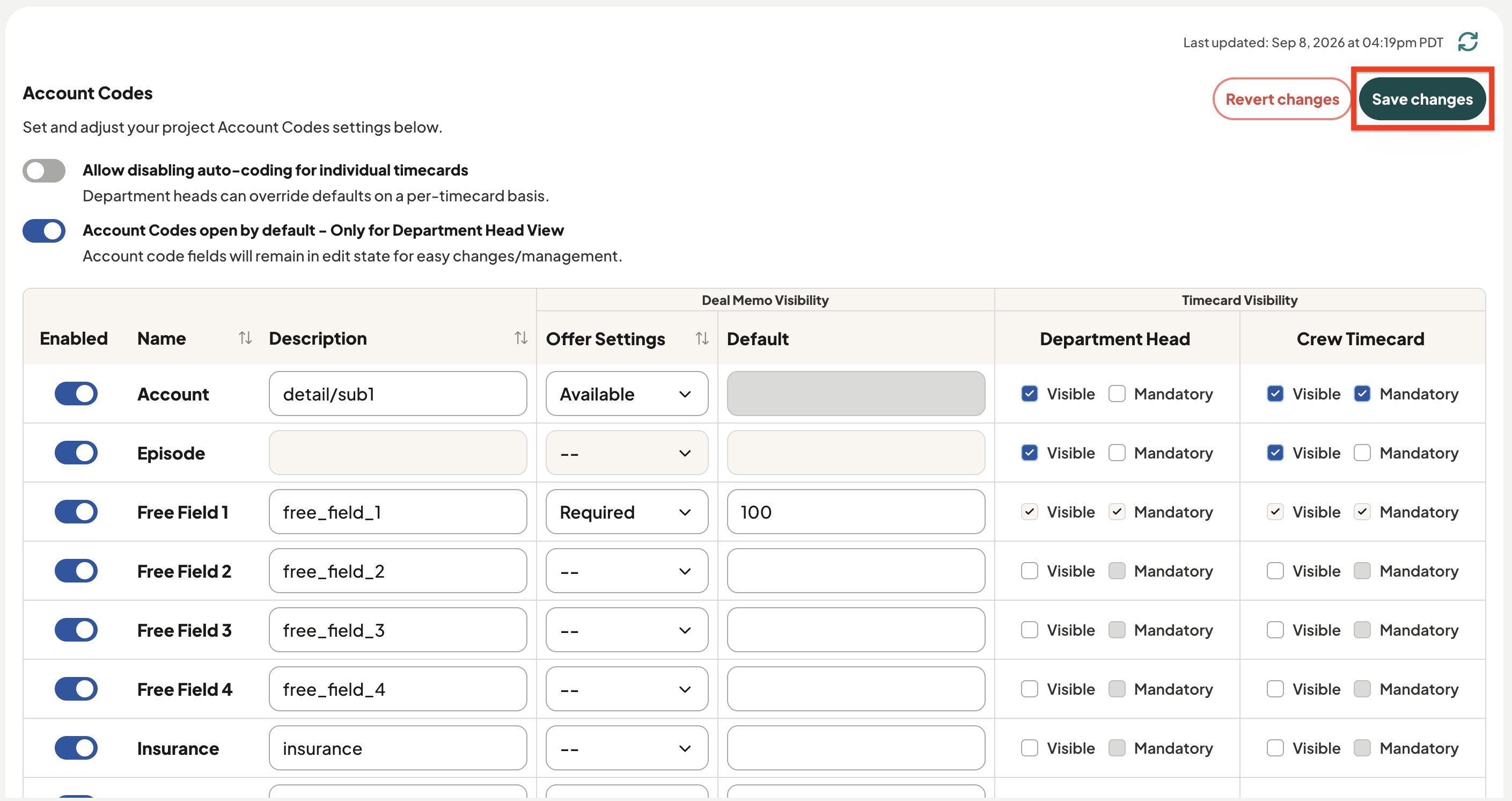The image size is (1512, 801).
Task: Click Free Field 3 Default input field
Action: pos(855,630)
